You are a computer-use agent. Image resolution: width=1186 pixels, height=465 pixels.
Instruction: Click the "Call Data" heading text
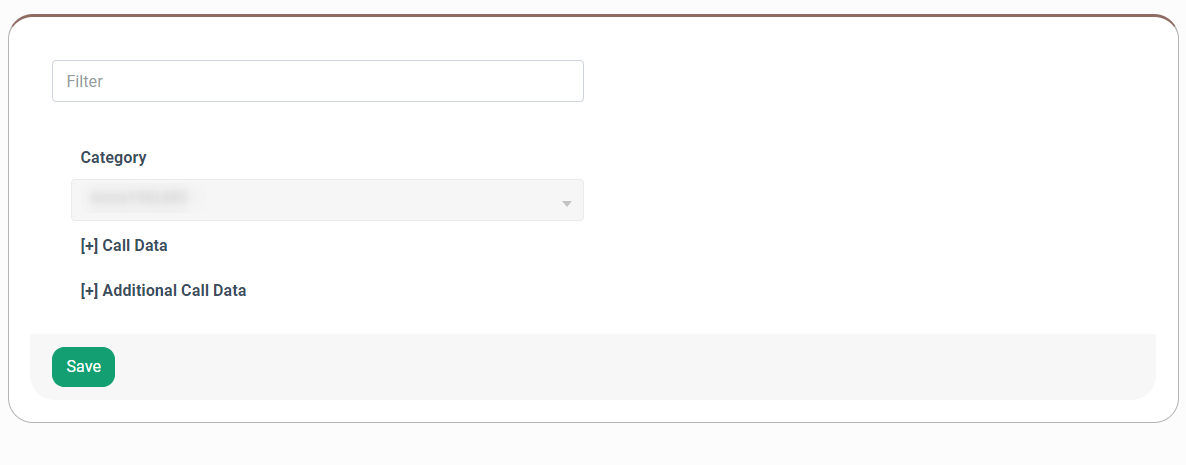(135, 246)
